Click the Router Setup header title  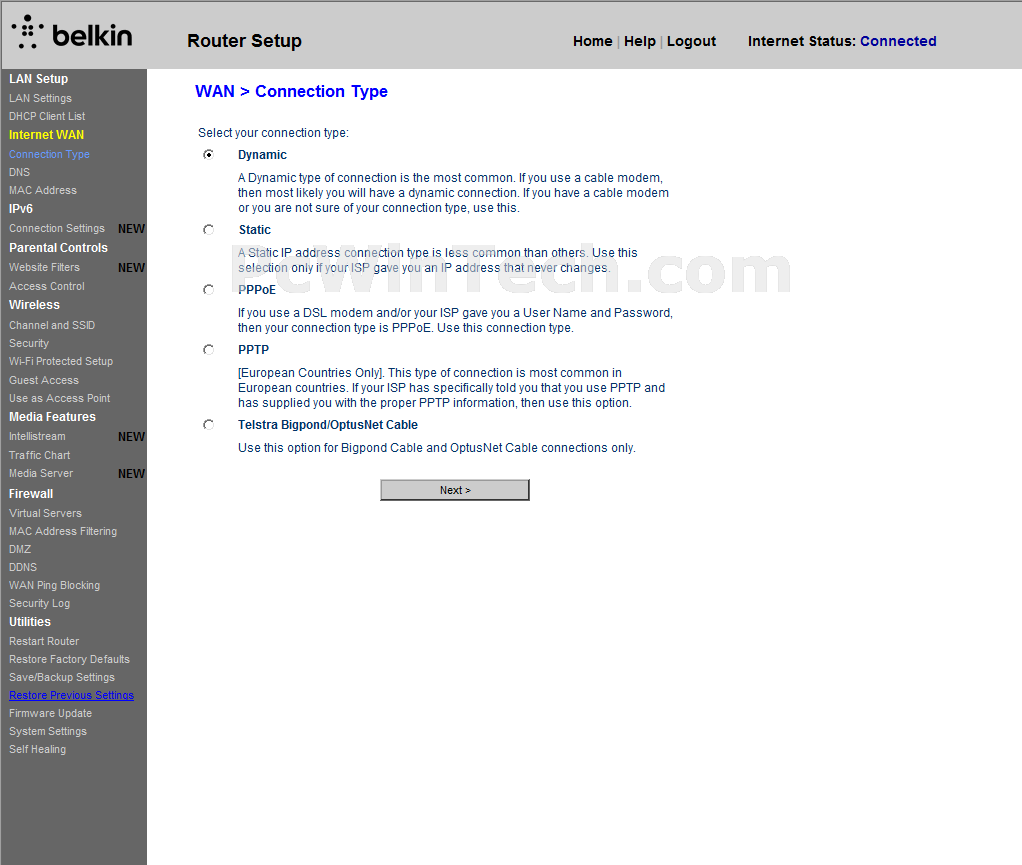coord(244,41)
